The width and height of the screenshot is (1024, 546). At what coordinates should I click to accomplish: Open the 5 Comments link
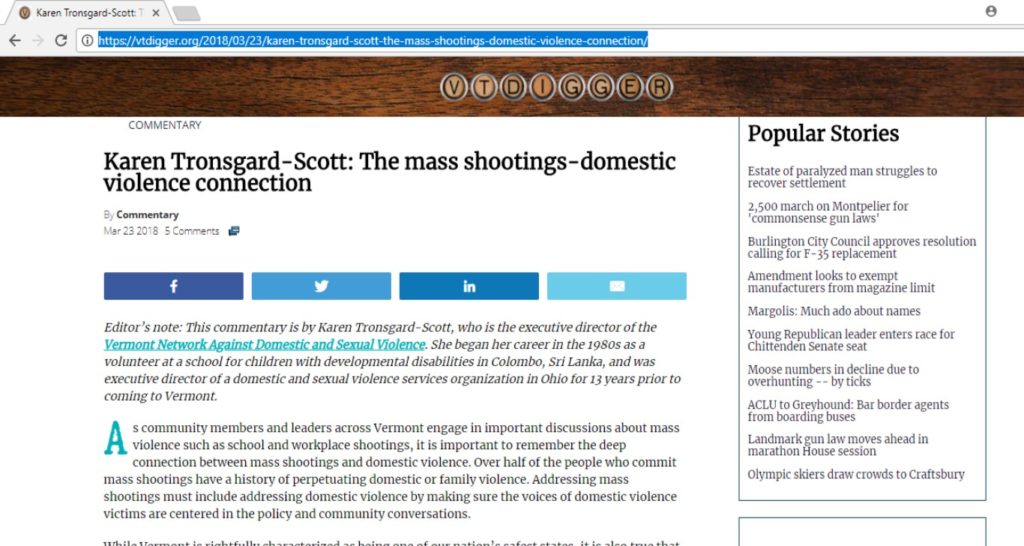coord(192,231)
